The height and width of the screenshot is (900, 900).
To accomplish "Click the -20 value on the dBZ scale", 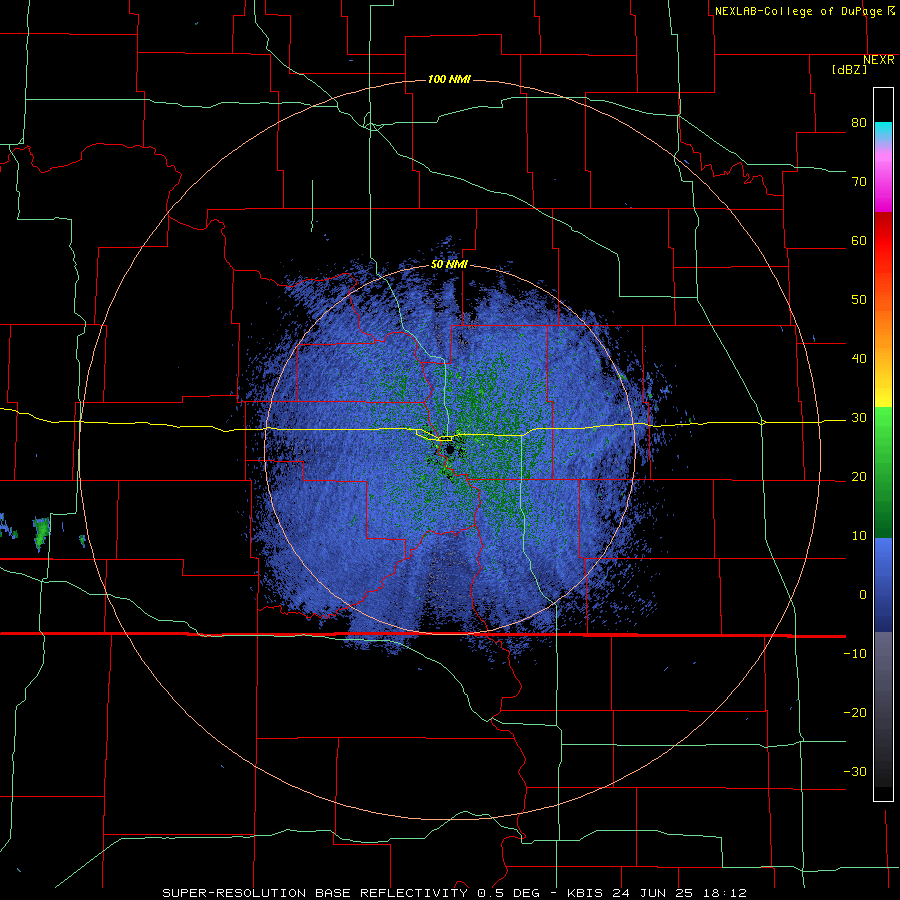I will tap(855, 713).
